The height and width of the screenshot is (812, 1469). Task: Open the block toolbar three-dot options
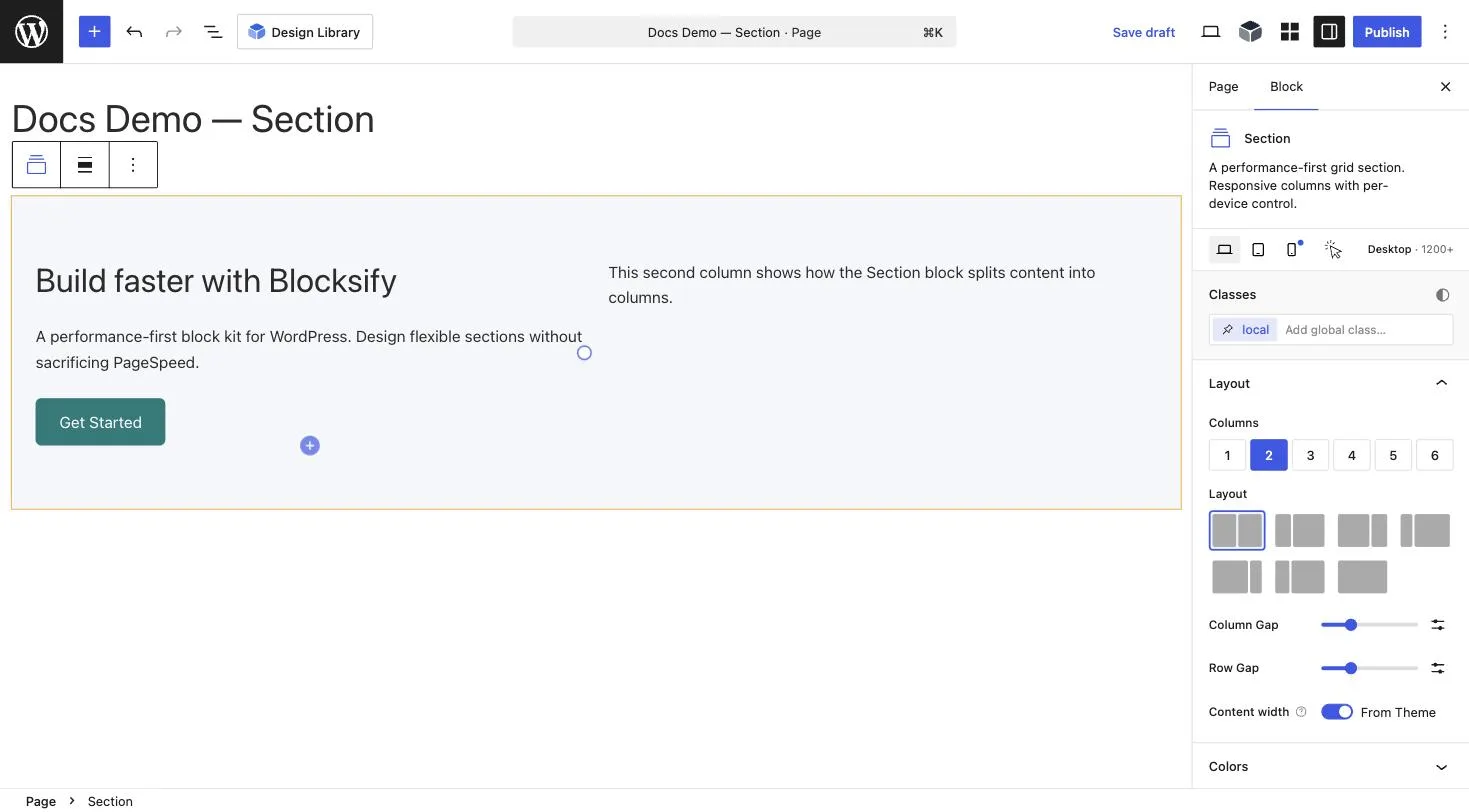click(133, 165)
